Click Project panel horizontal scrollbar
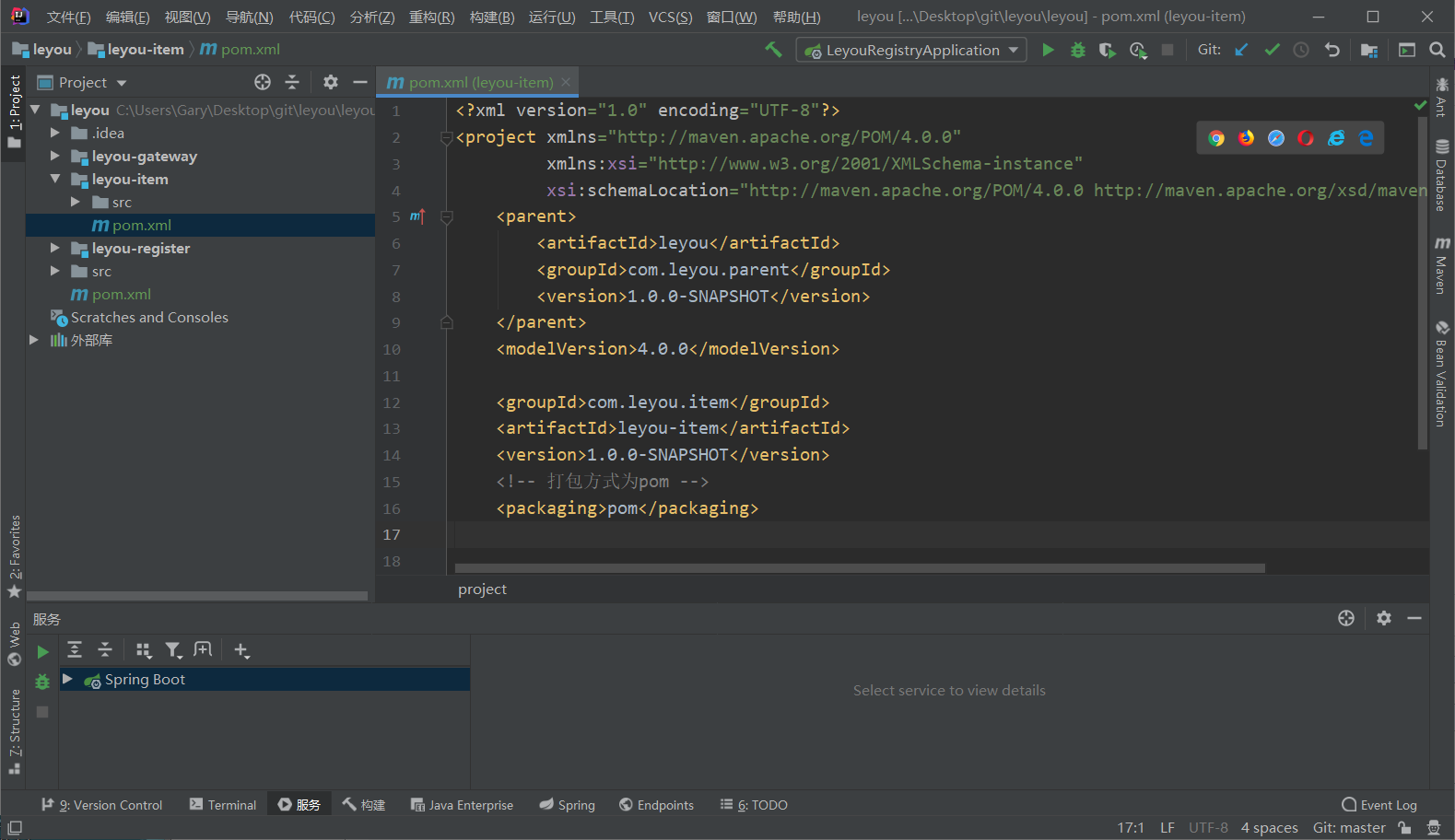 [x=197, y=596]
